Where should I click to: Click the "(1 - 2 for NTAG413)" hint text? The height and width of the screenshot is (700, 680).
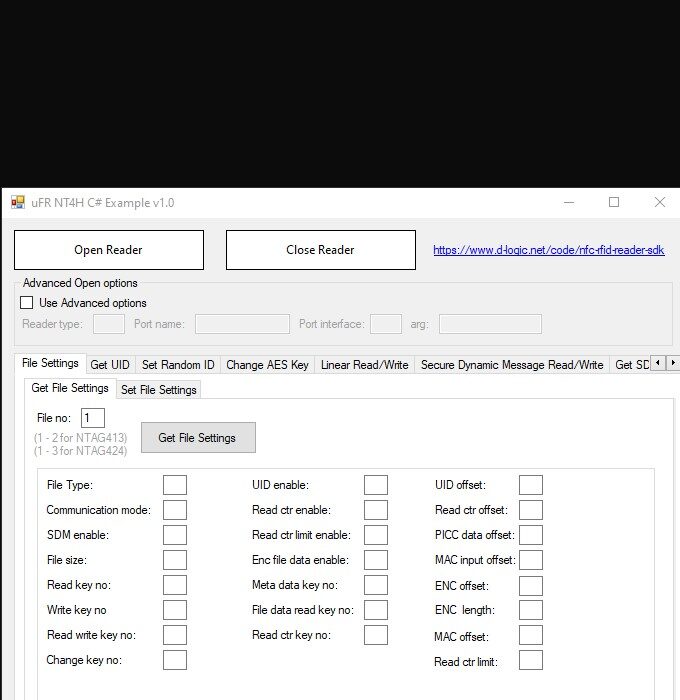[x=80, y=438]
